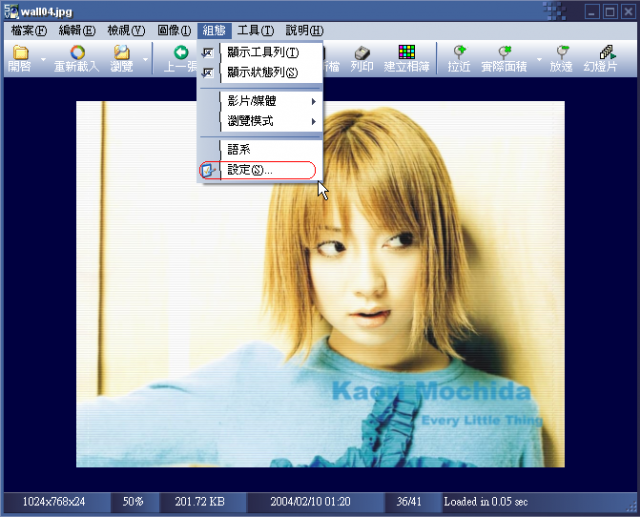640x517 pixels.
Task: Expand the 開啟 dropdown arrow
Action: (43, 60)
